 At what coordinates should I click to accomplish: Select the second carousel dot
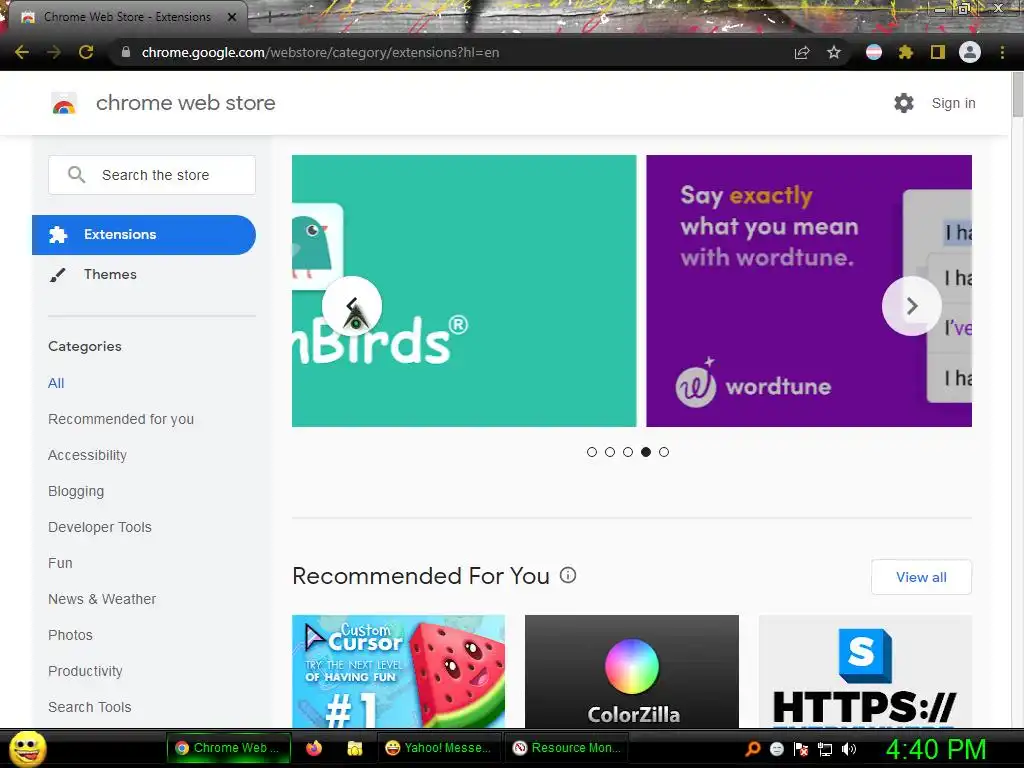610,452
